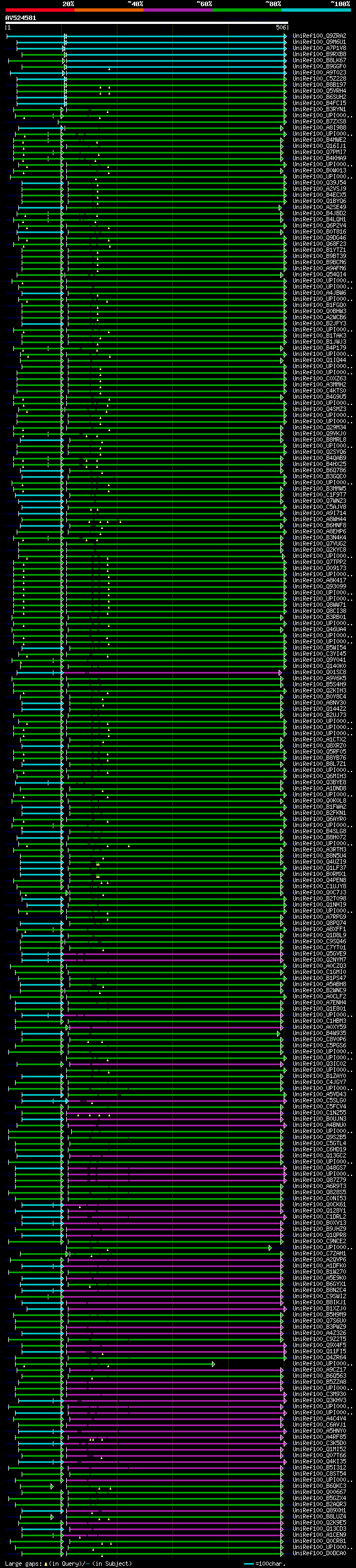Select hit label UniRef100_Q39J54
The width and height of the screenshot is (356, 1568).
tap(319, 182)
